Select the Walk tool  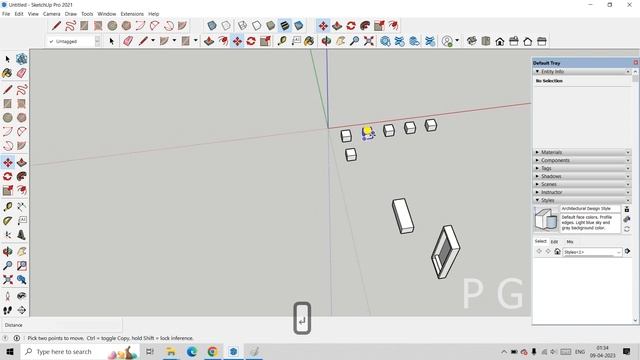click(7, 310)
